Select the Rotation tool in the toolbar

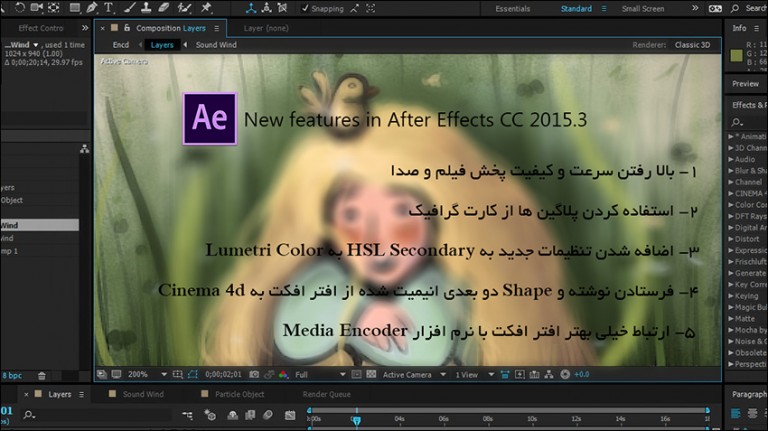(20, 8)
